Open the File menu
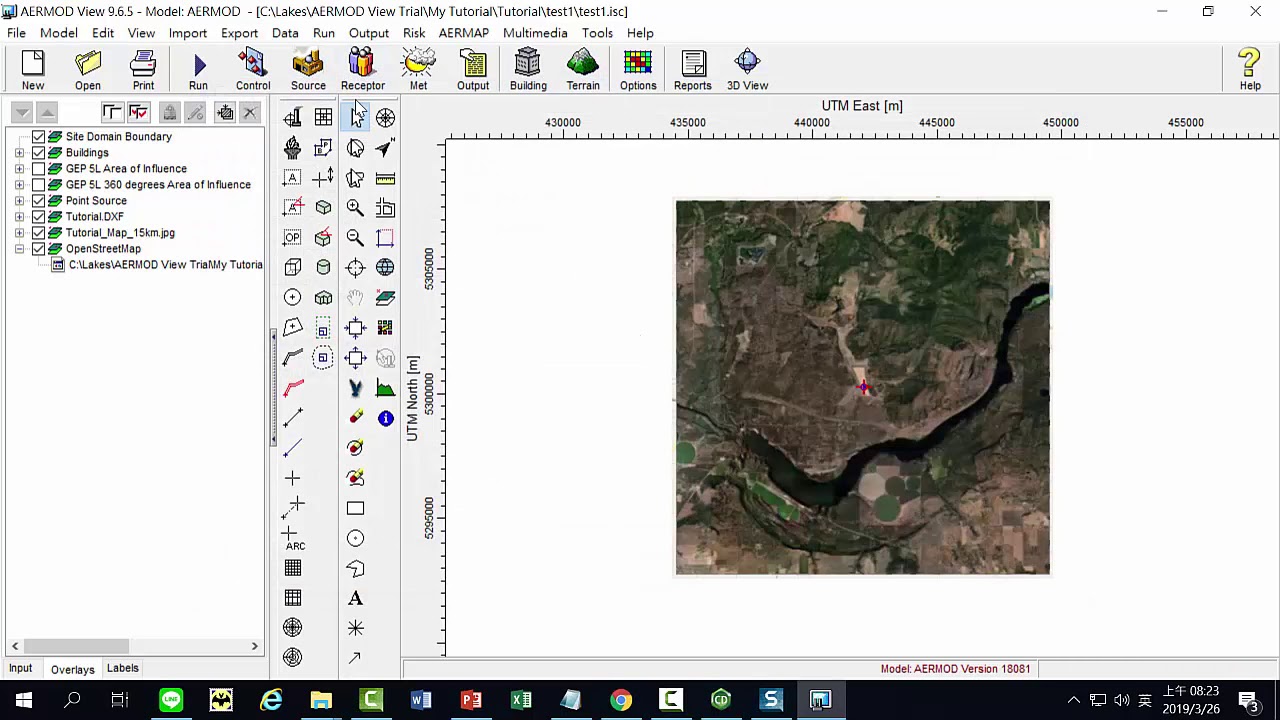Viewport: 1280px width, 720px height. pos(16,33)
